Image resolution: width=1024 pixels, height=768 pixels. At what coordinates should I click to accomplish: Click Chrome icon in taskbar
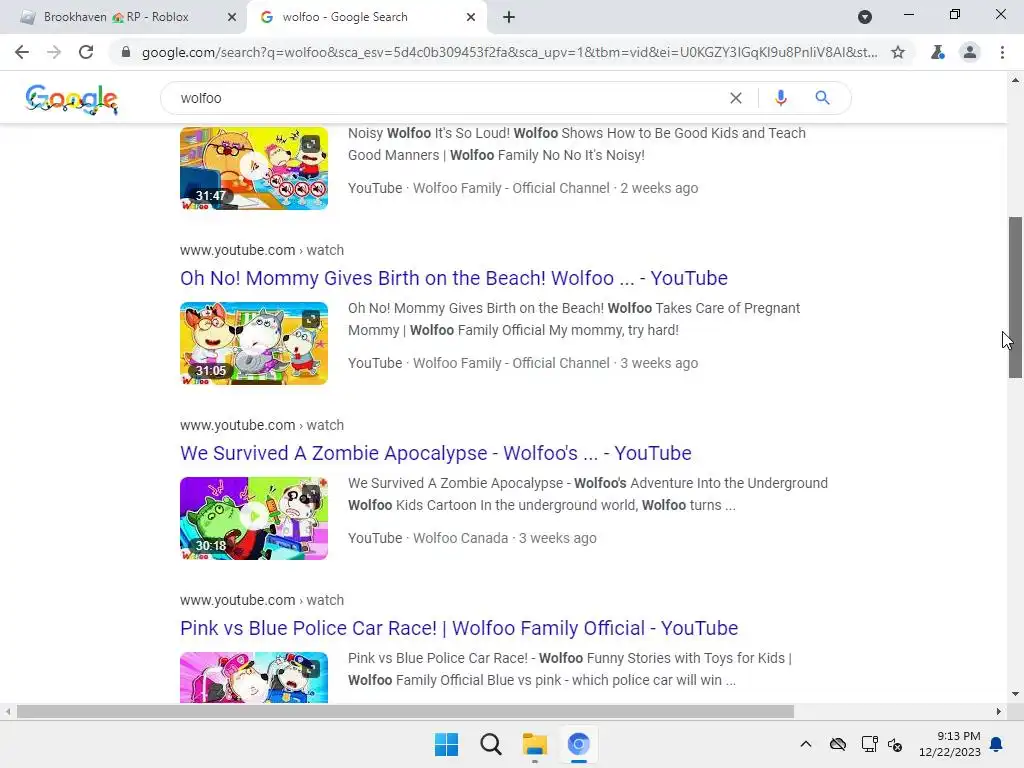point(579,744)
